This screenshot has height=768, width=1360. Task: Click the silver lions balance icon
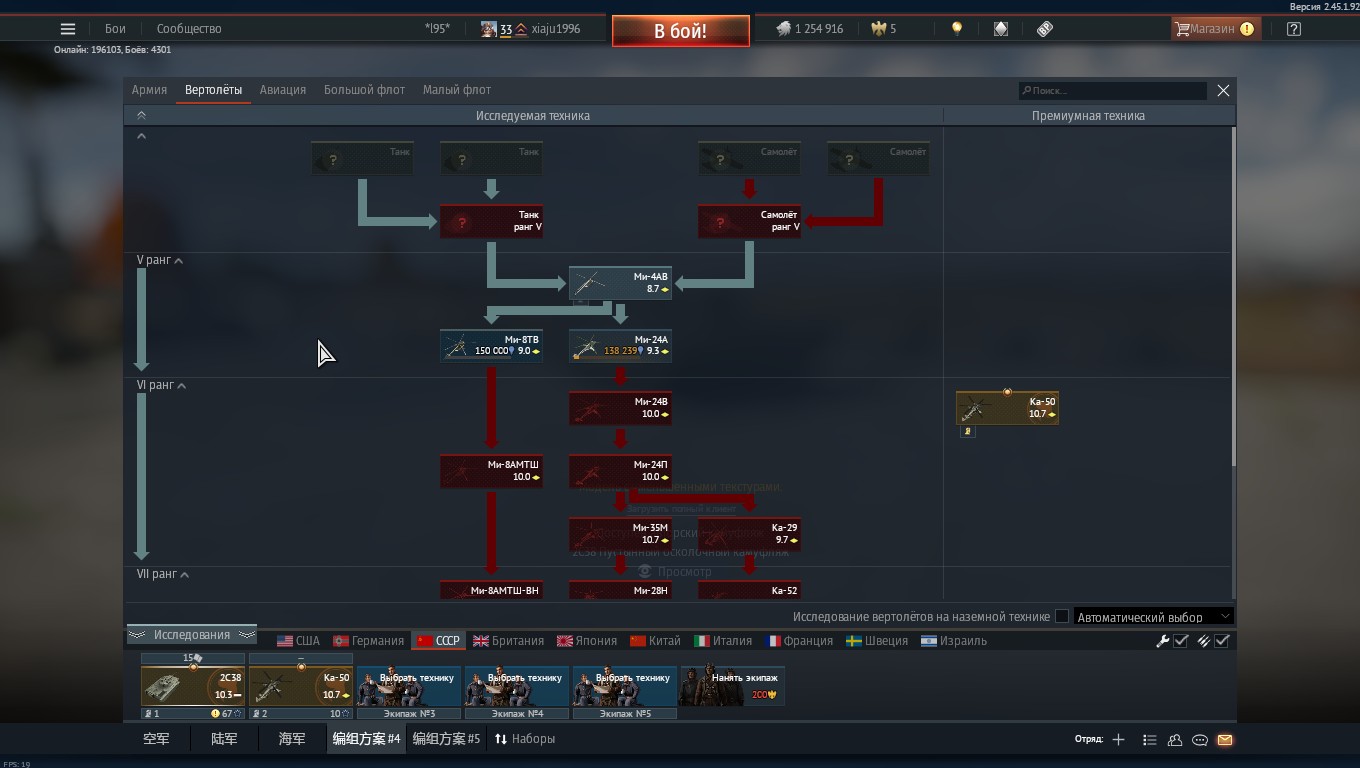point(783,29)
